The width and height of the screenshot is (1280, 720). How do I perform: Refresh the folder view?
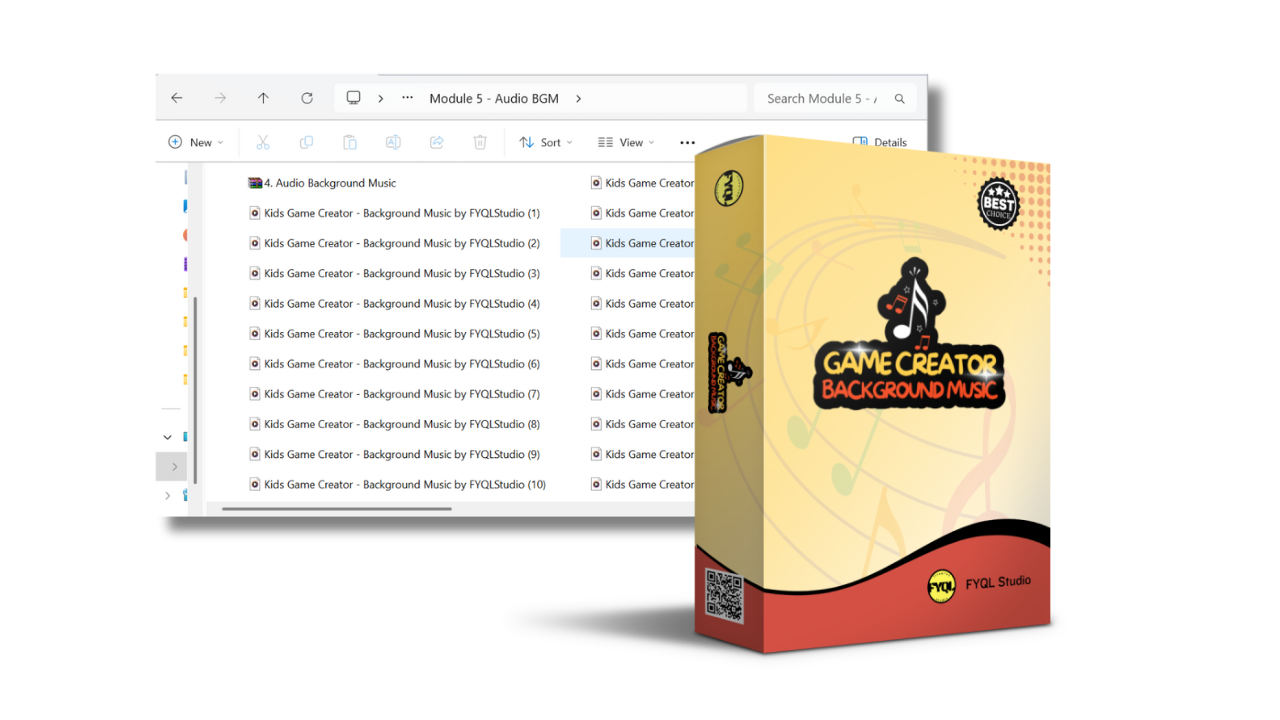307,98
